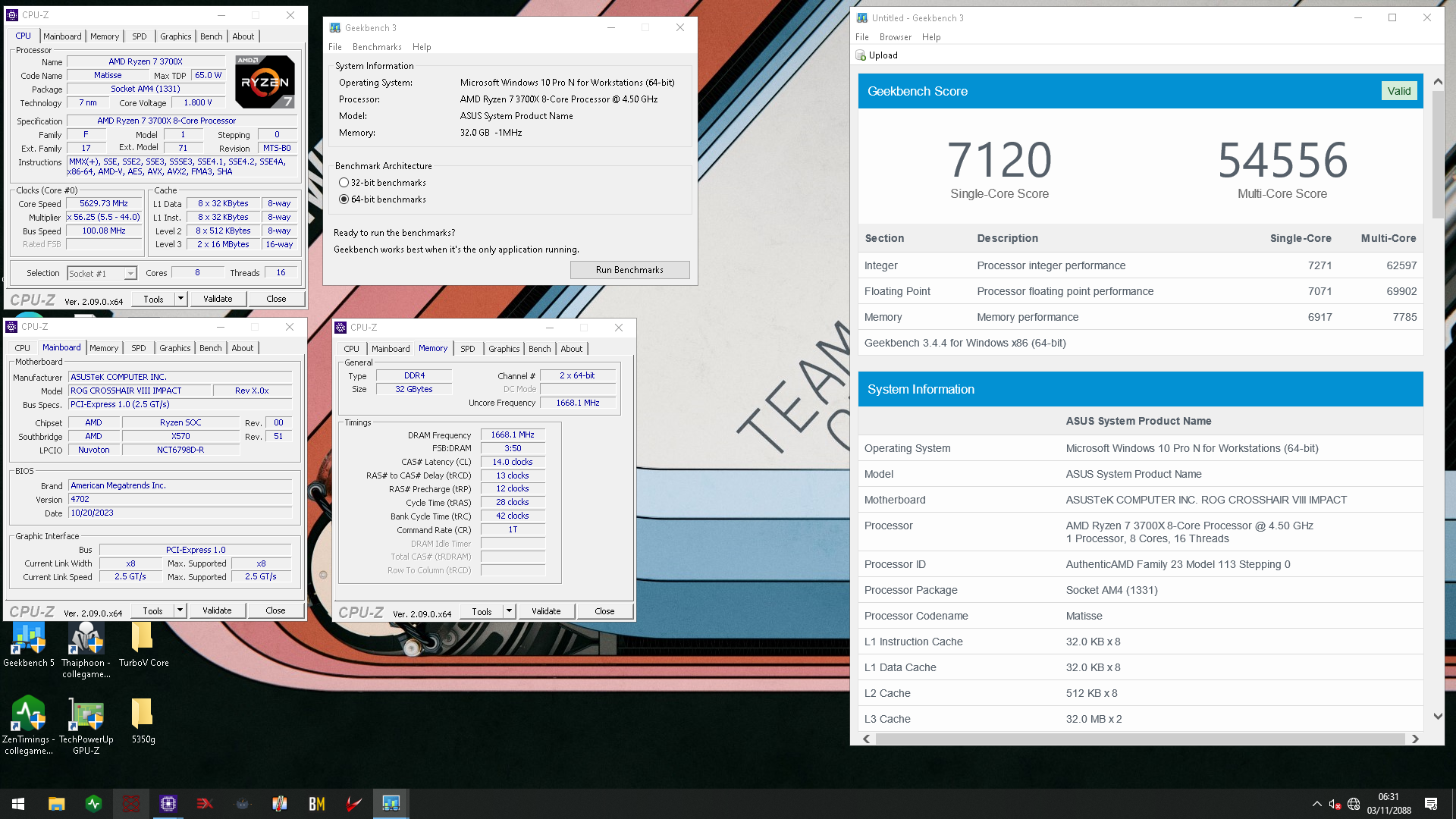Viewport: 1456px width, 819px height.
Task: Open Geekbench 5 desktop shortcut
Action: click(29, 645)
